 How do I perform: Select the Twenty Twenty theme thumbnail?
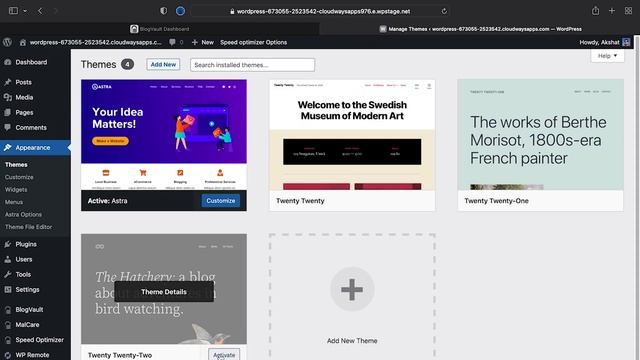tap(352, 135)
